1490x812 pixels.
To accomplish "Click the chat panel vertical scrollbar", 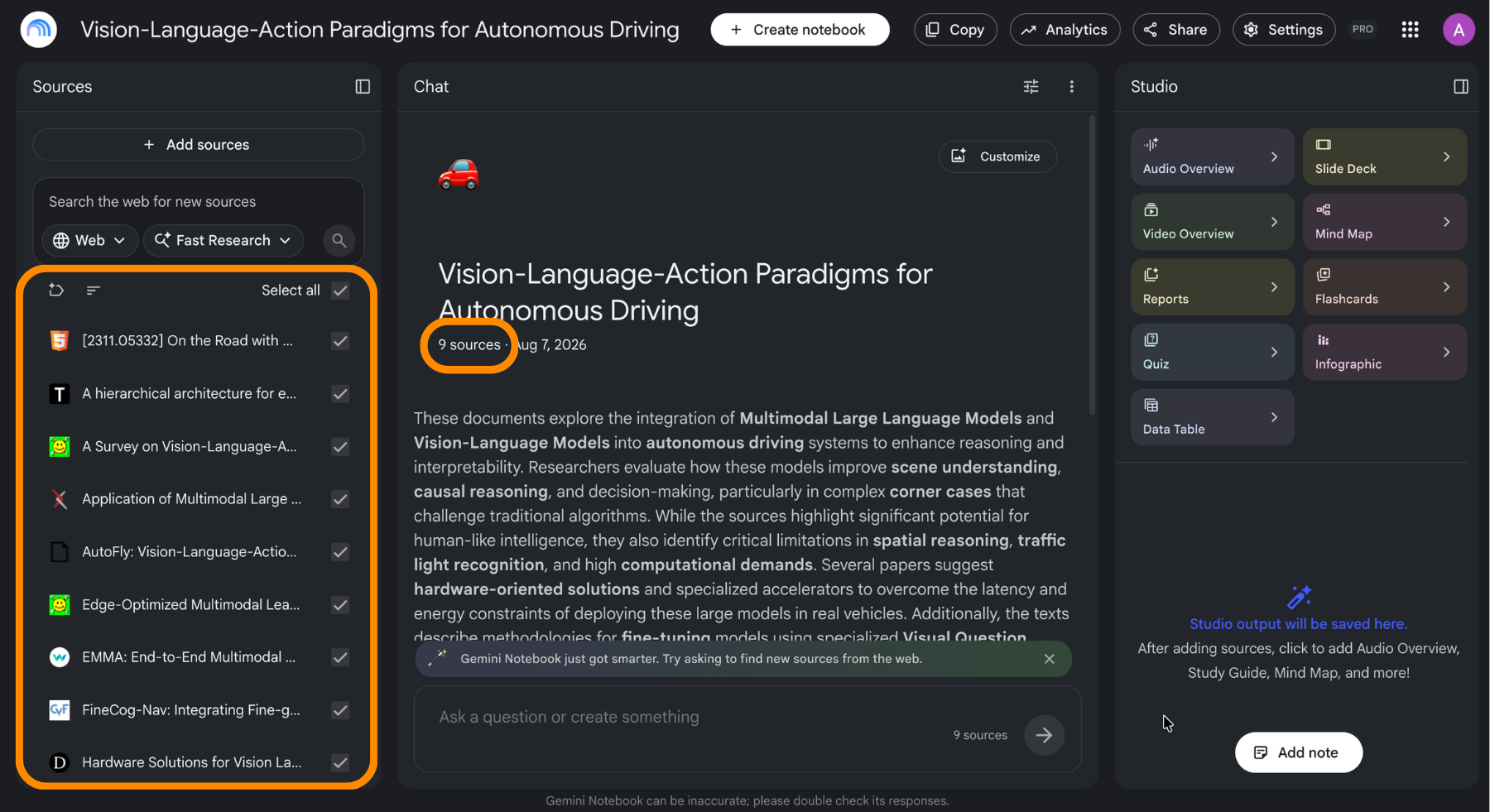I will 1092,265.
